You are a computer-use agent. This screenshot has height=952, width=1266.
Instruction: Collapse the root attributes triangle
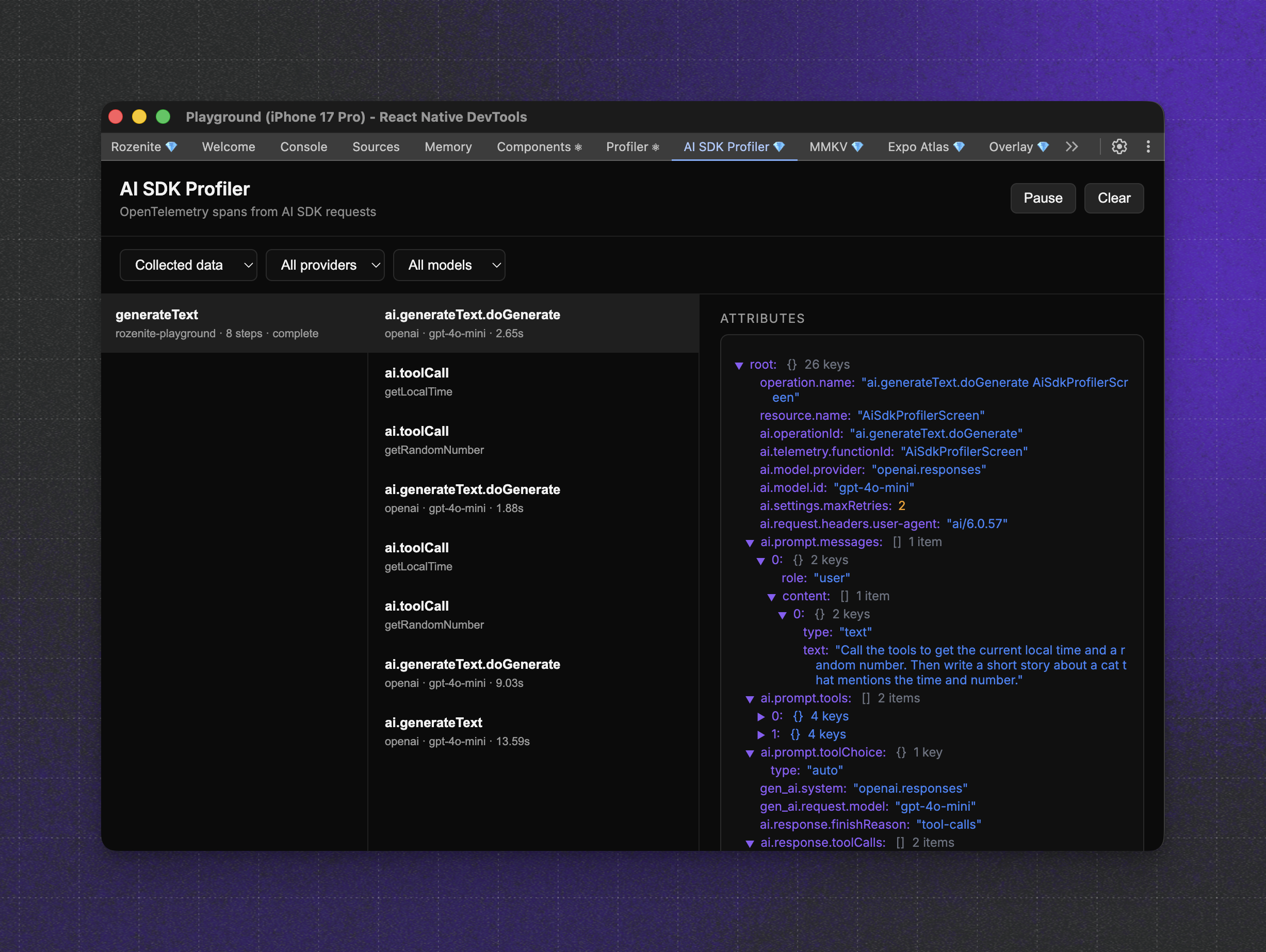739,365
